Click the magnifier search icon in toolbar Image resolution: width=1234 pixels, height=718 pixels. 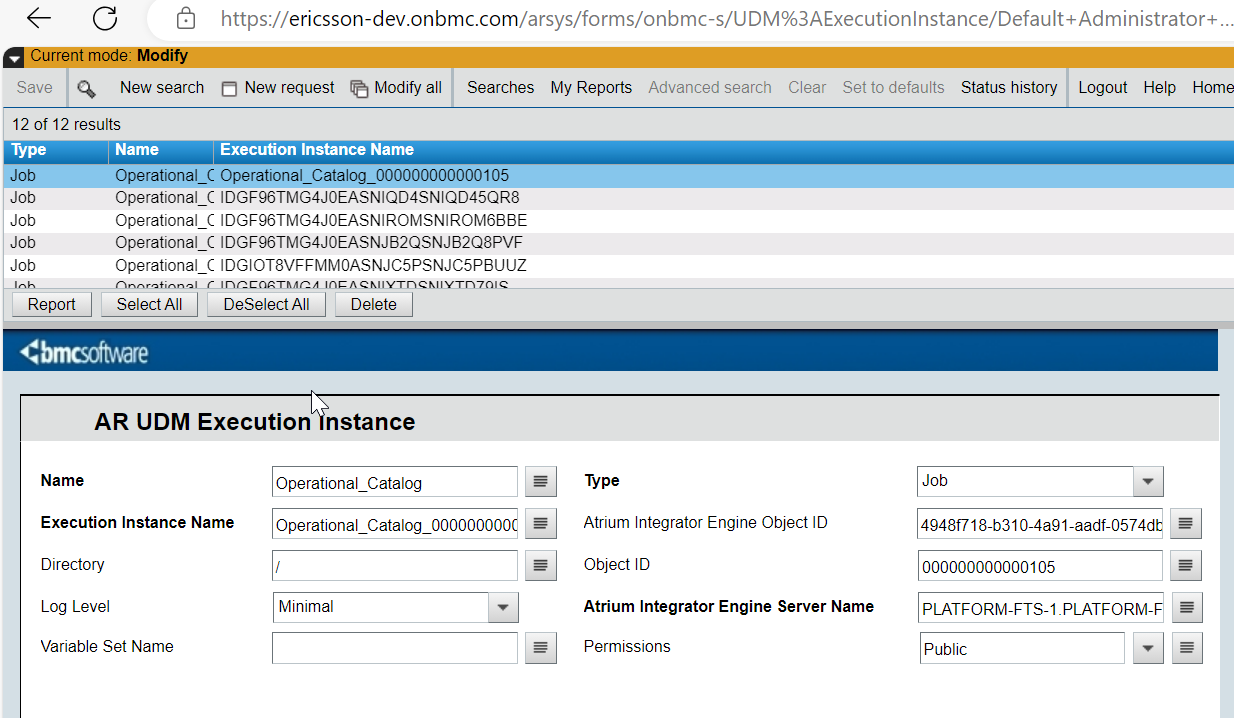[87, 88]
